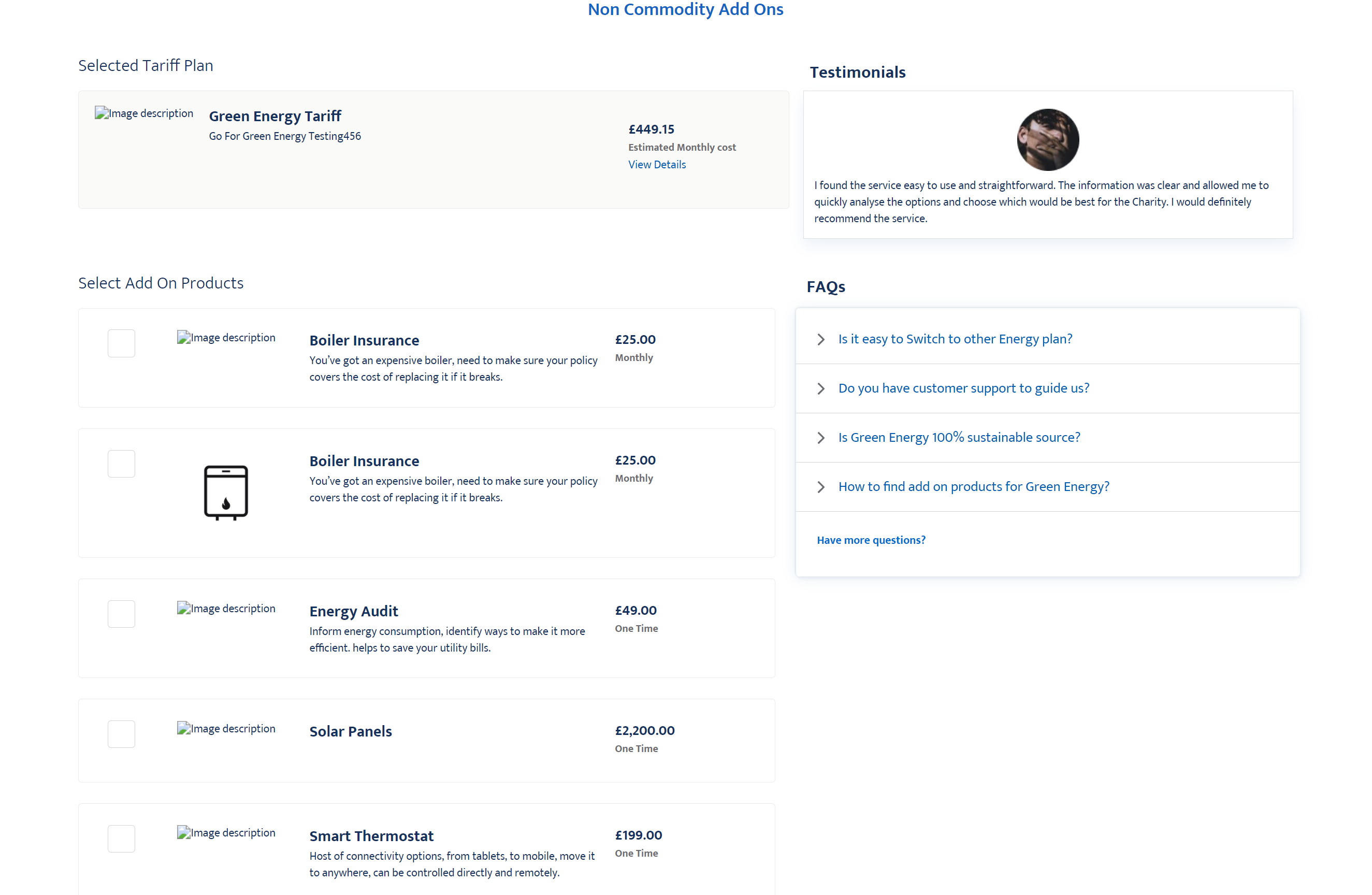Open 'Is Green Energy 100% sustainable source?' question
Viewport: 1372px width, 895px height.
point(959,438)
